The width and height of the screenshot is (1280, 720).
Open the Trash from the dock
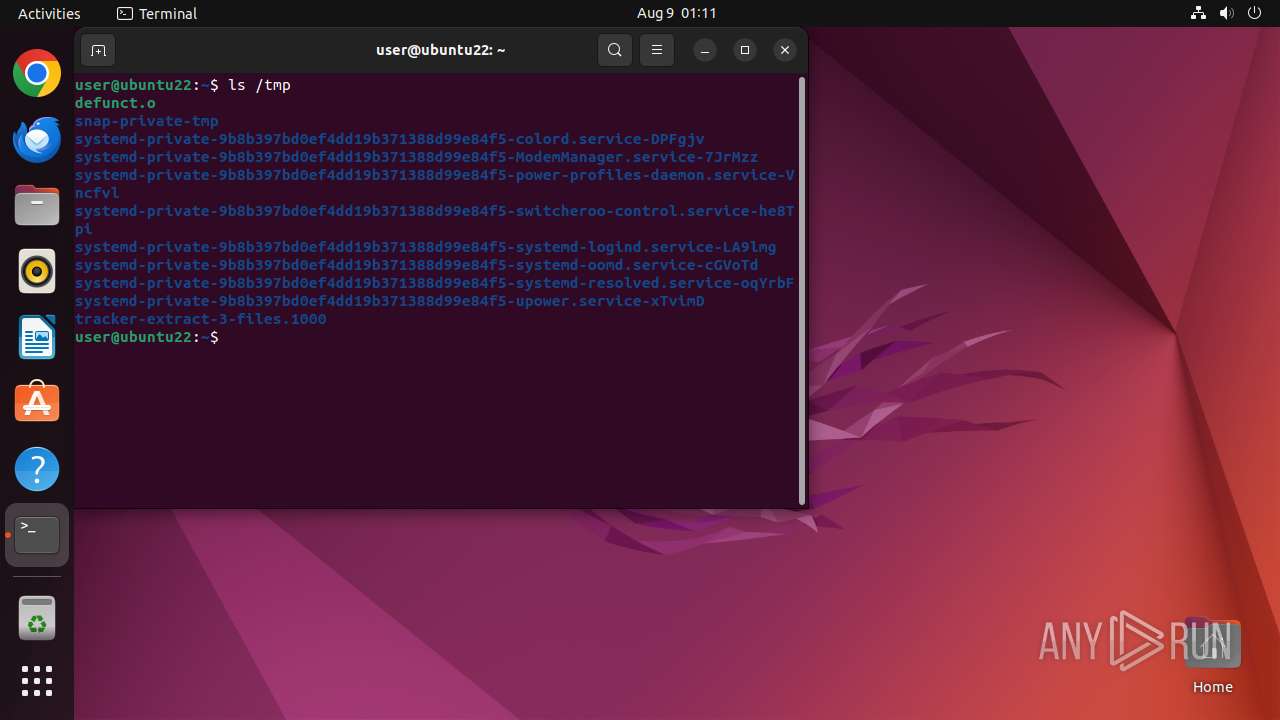37,618
